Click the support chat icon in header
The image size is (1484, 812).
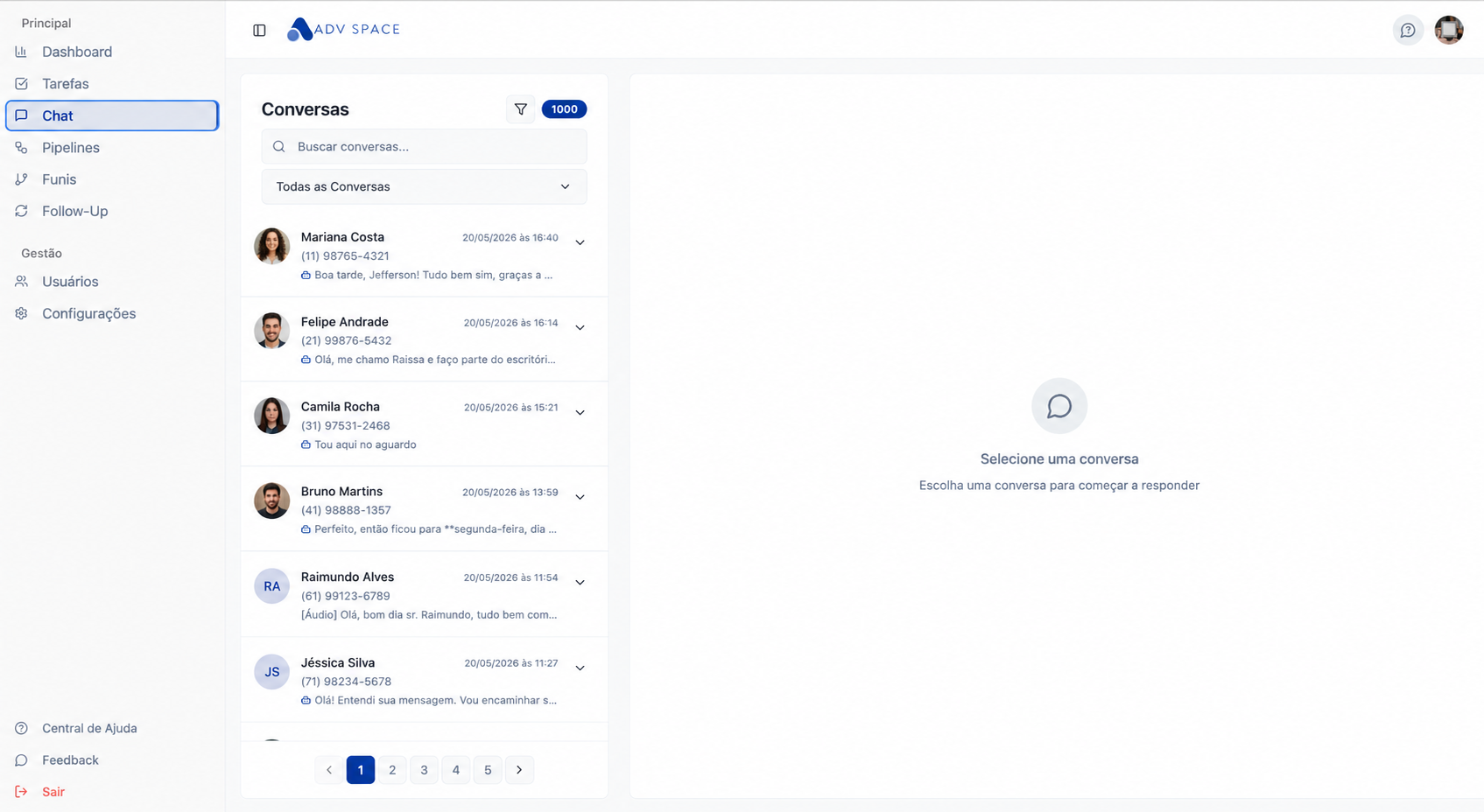[1408, 30]
